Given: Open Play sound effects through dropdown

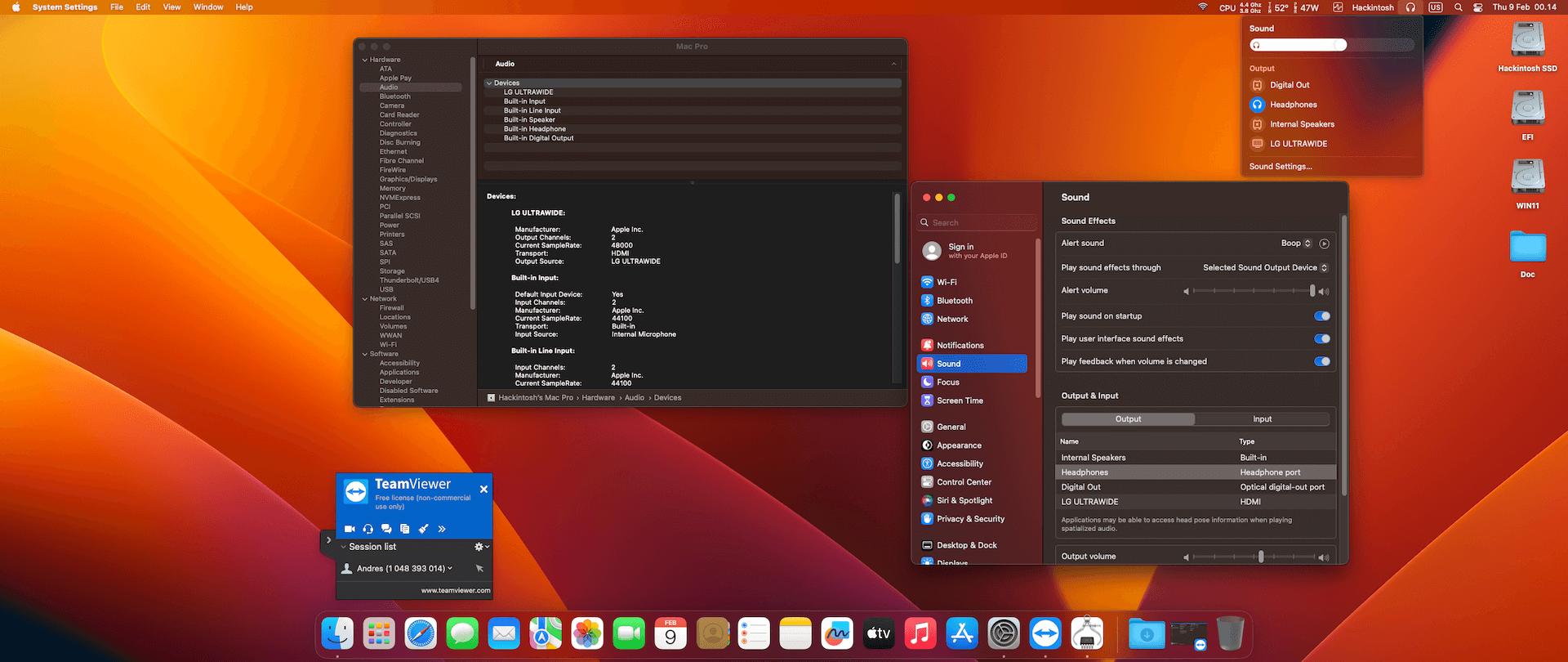Looking at the screenshot, I should [x=1265, y=267].
